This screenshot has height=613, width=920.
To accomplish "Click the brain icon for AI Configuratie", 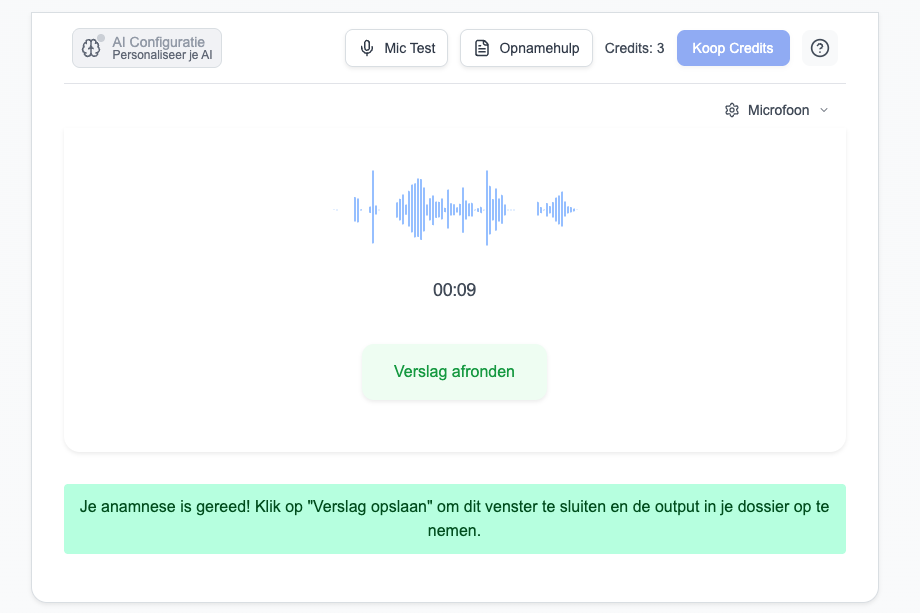I will [x=90, y=48].
